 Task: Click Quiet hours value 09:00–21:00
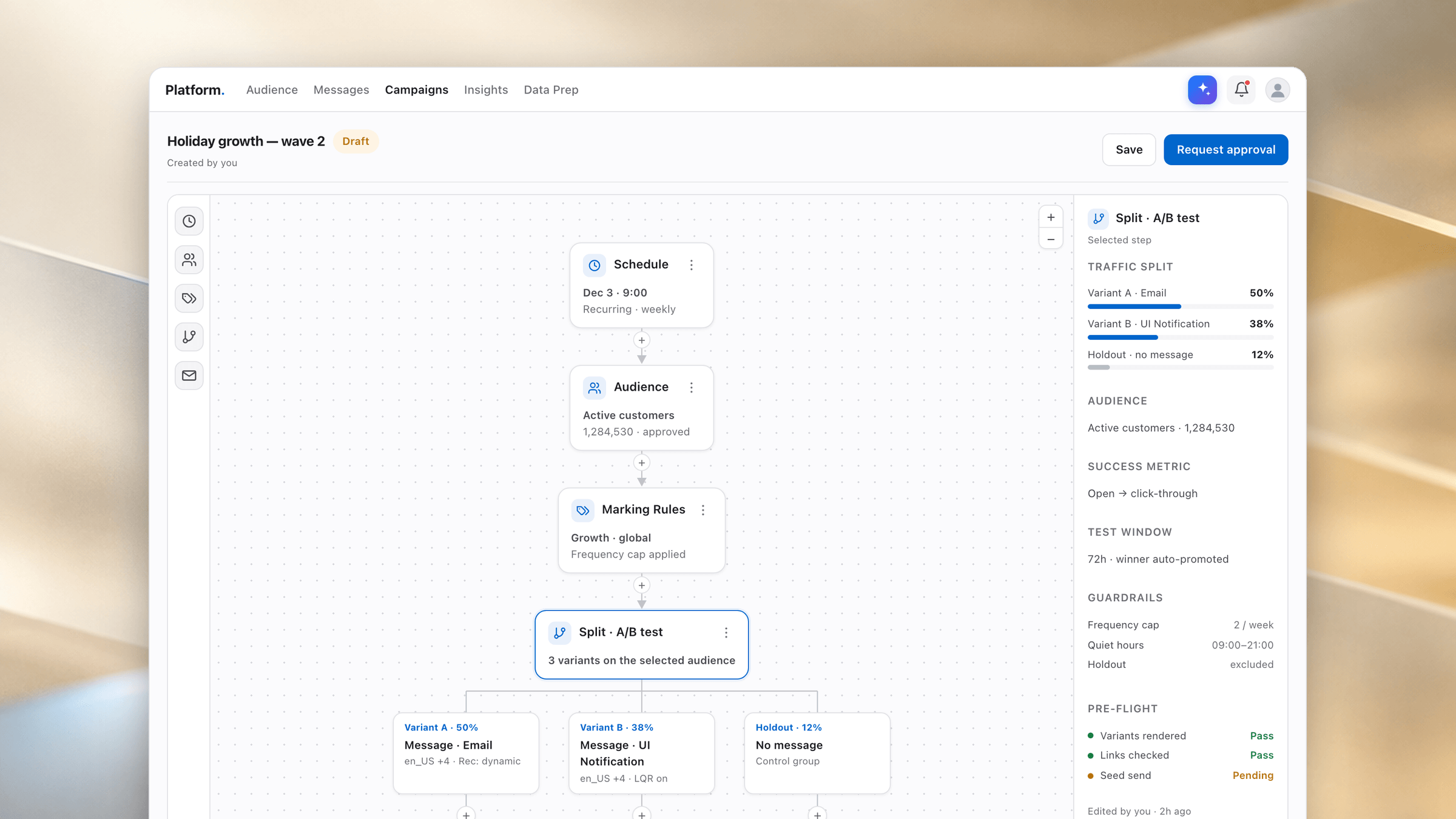tap(1242, 645)
